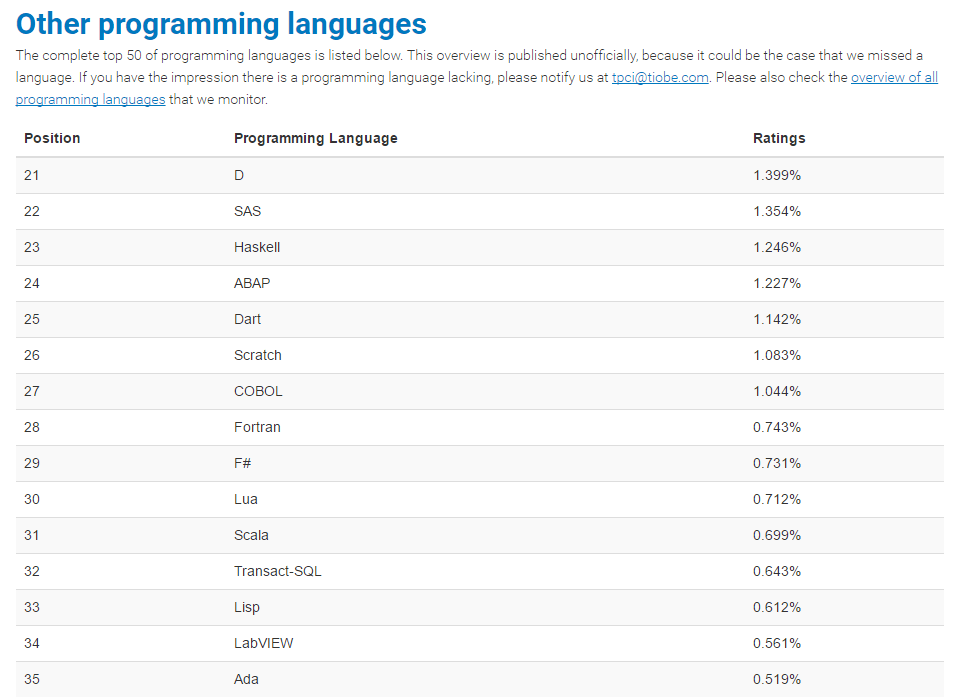
Task: Select the 1.227% rating value
Action: (777, 283)
